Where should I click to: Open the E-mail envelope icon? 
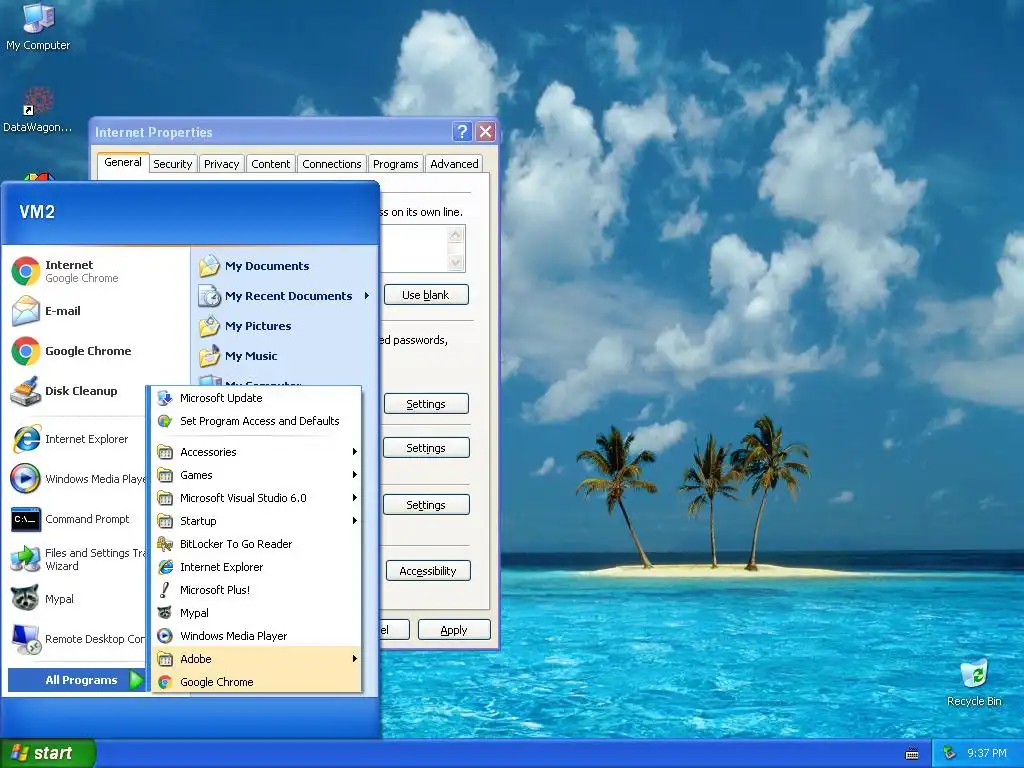click(x=25, y=311)
